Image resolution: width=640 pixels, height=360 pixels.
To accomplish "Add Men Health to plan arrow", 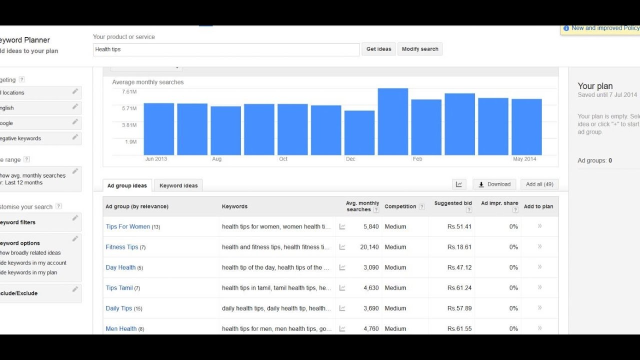I will 540,328.
